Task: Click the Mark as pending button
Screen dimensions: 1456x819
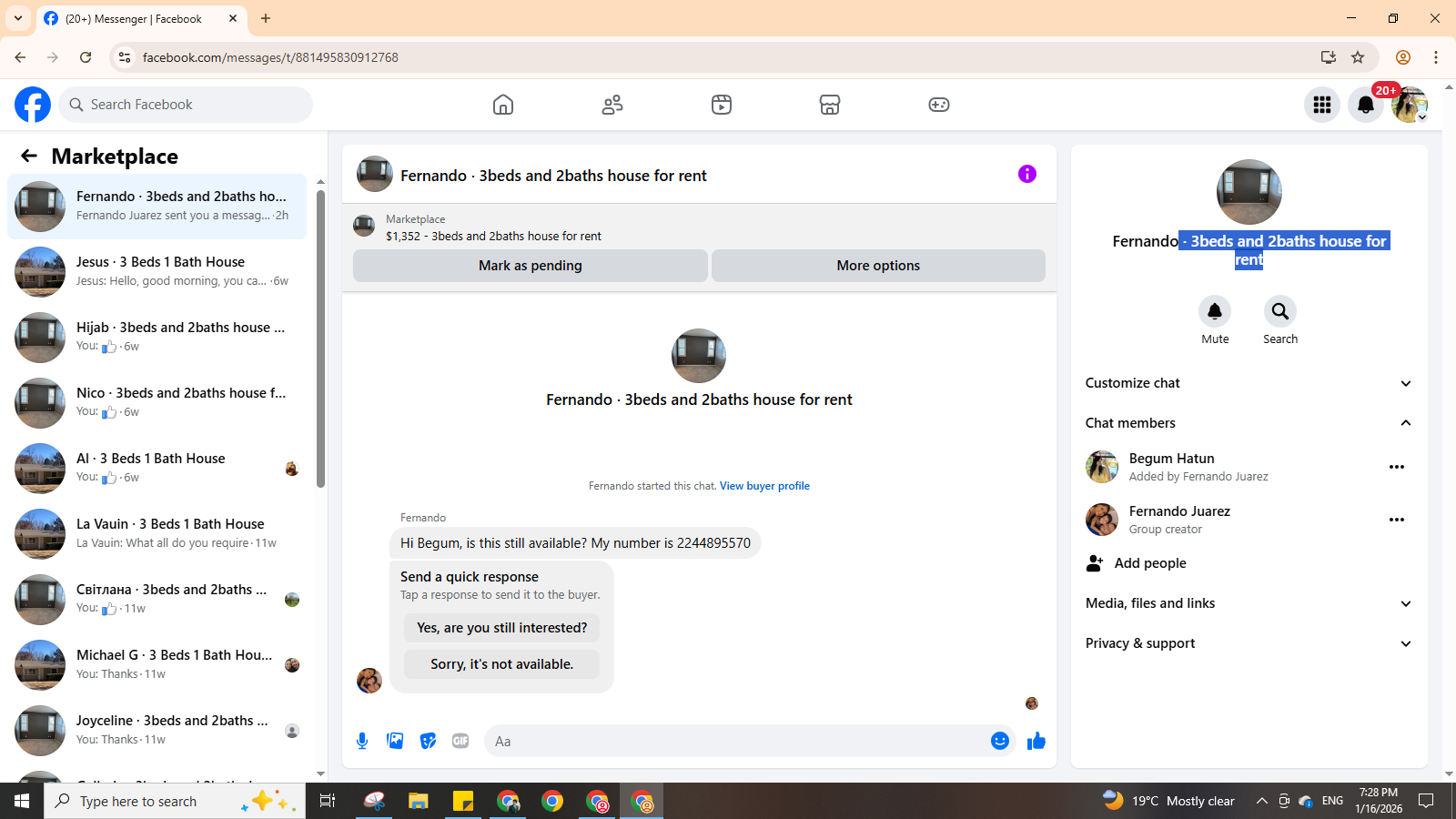Action: (531, 266)
